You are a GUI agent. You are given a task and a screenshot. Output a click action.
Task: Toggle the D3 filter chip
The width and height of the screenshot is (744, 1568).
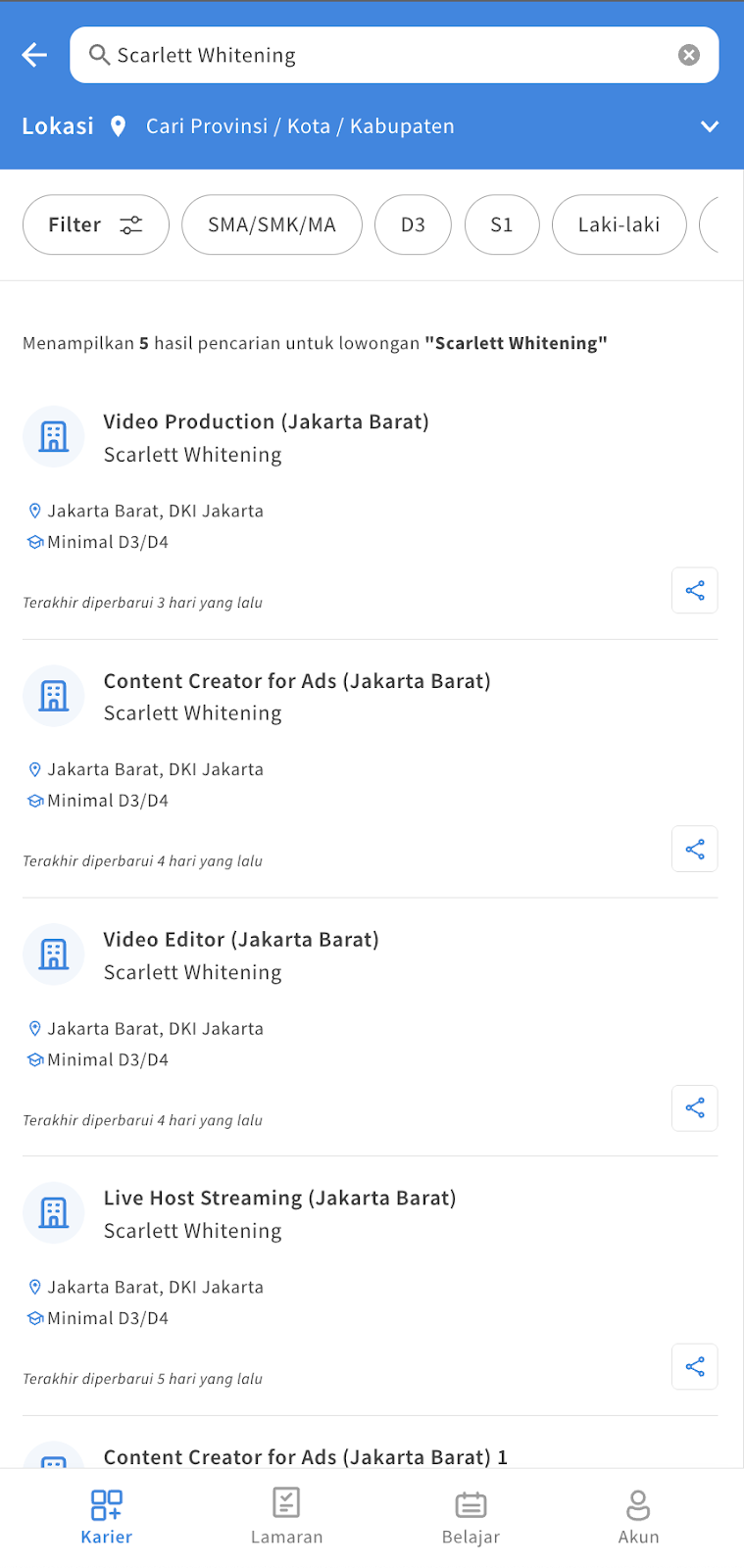413,224
